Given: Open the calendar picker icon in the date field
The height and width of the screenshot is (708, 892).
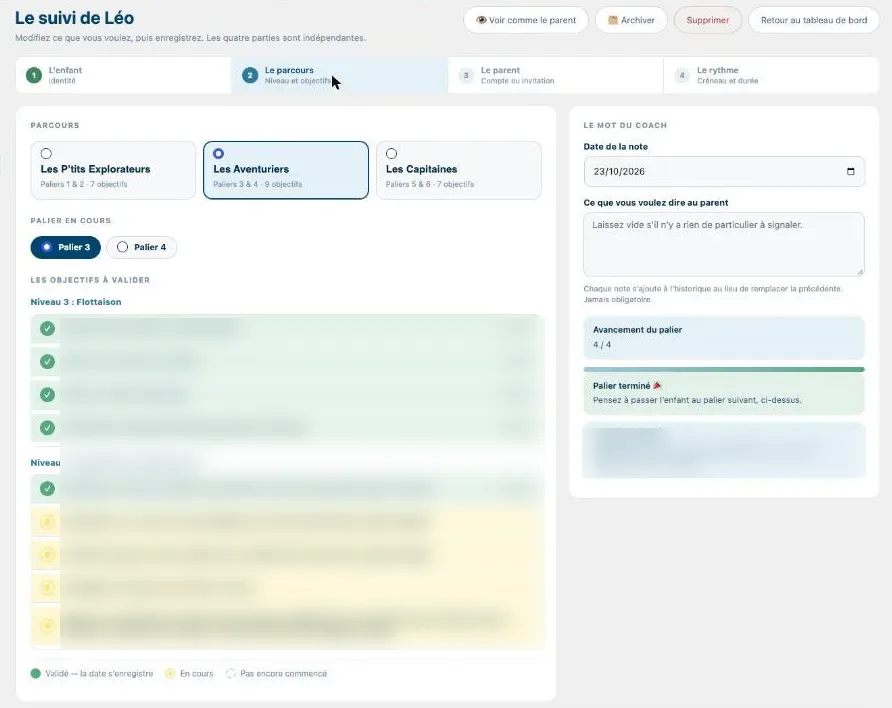Looking at the screenshot, I should [850, 171].
